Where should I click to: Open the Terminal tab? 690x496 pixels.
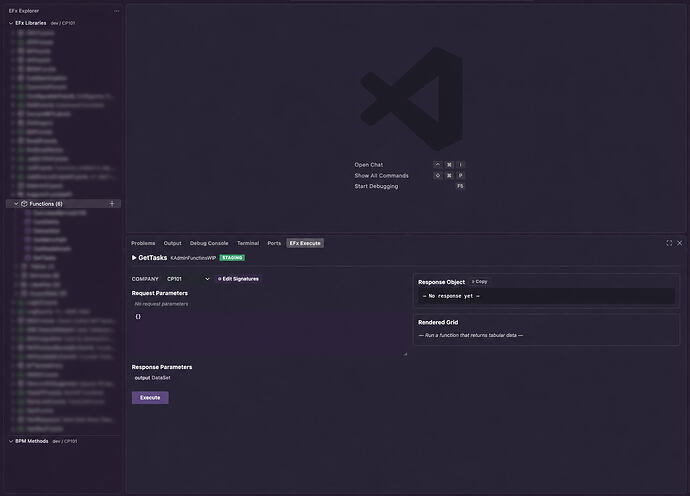click(x=248, y=243)
